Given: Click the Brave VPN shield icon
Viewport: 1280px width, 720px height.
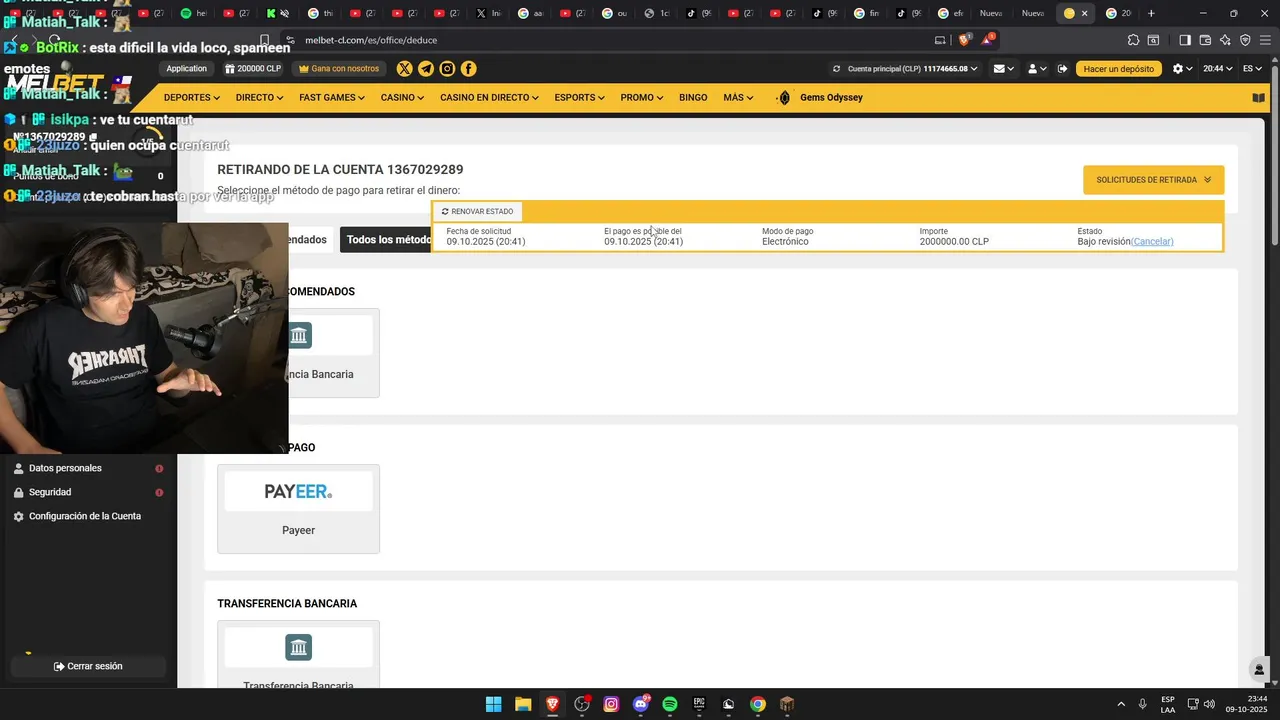Looking at the screenshot, I should 1245,40.
